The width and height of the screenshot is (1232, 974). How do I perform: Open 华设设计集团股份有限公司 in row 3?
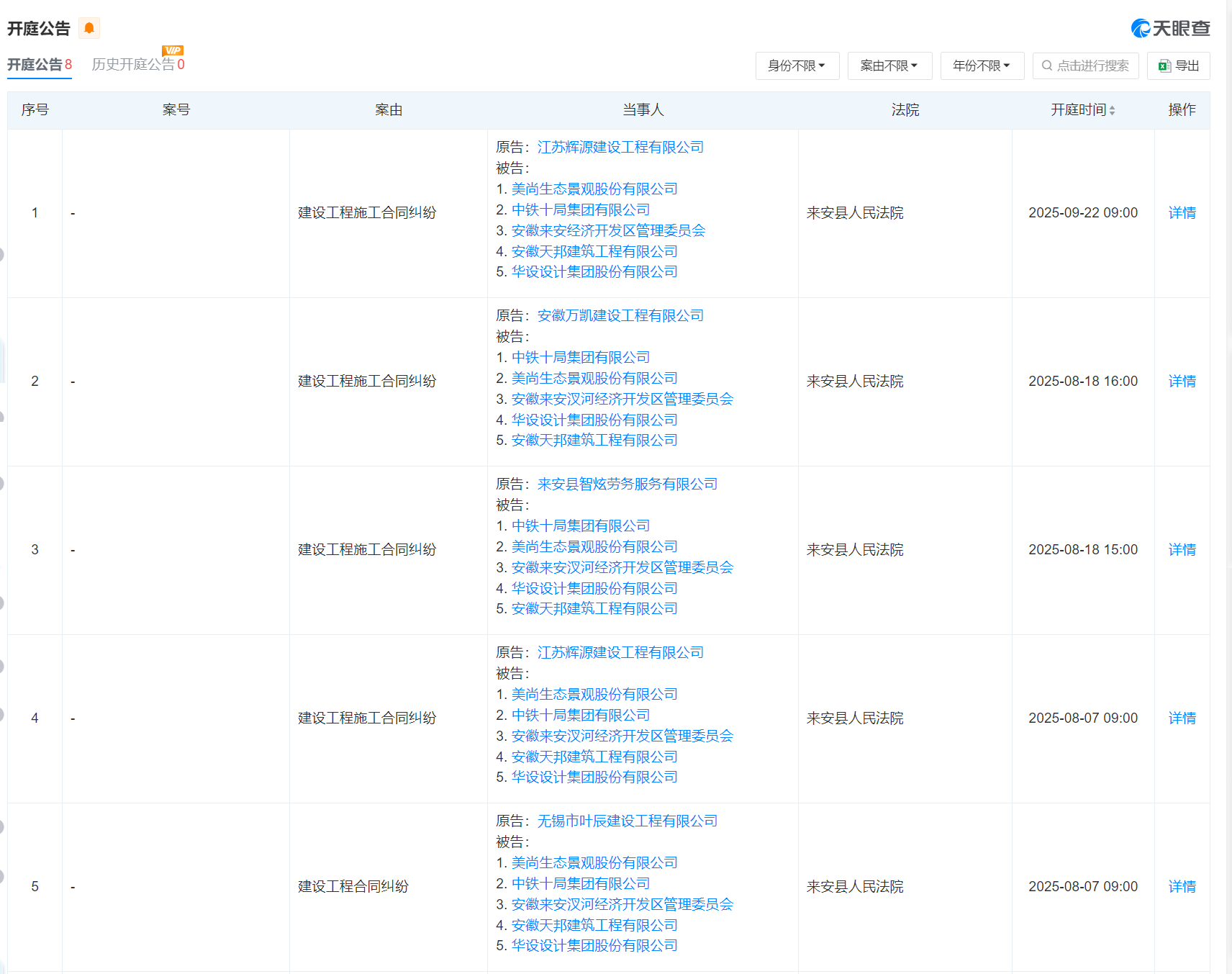click(x=594, y=589)
